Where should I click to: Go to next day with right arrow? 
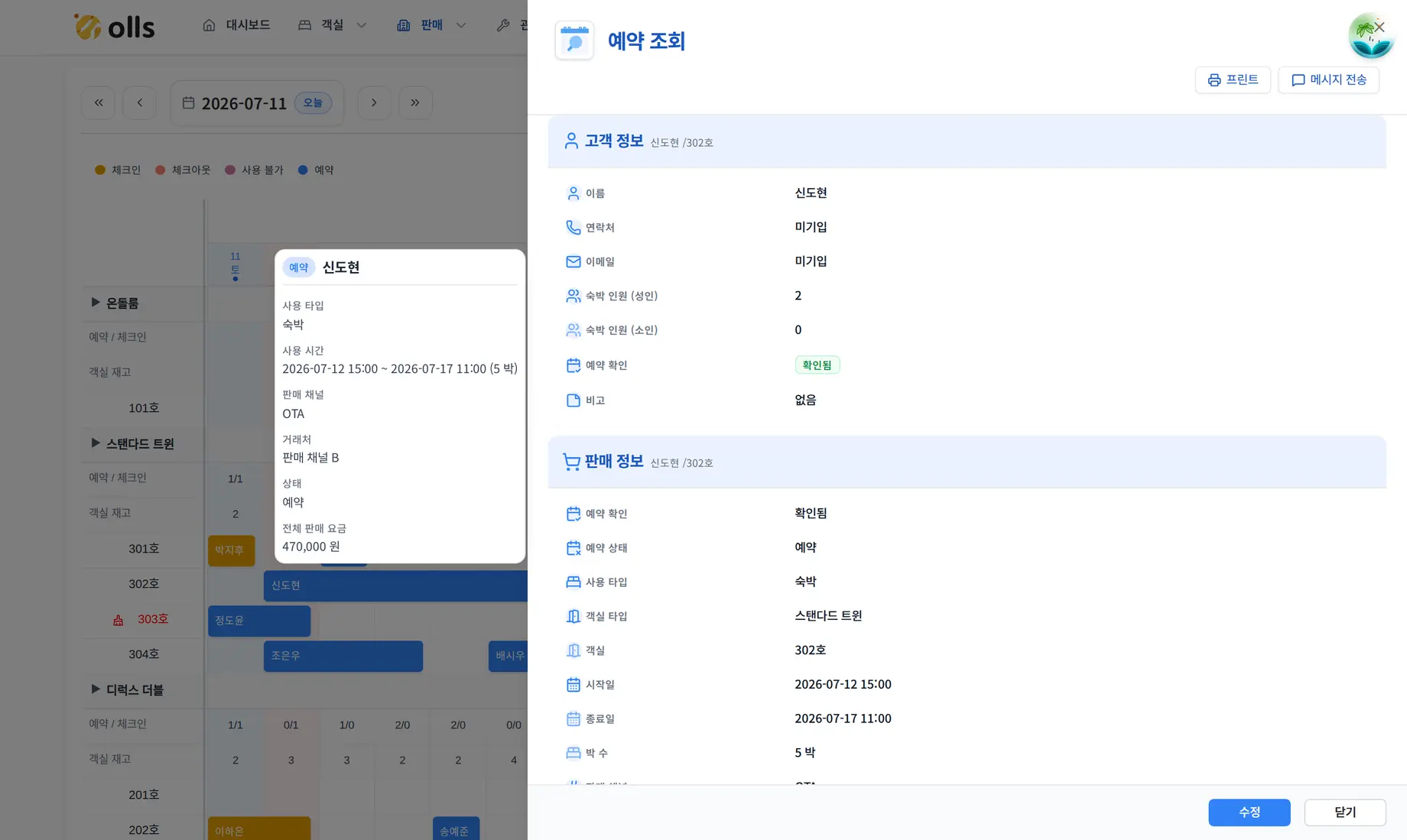click(x=374, y=102)
